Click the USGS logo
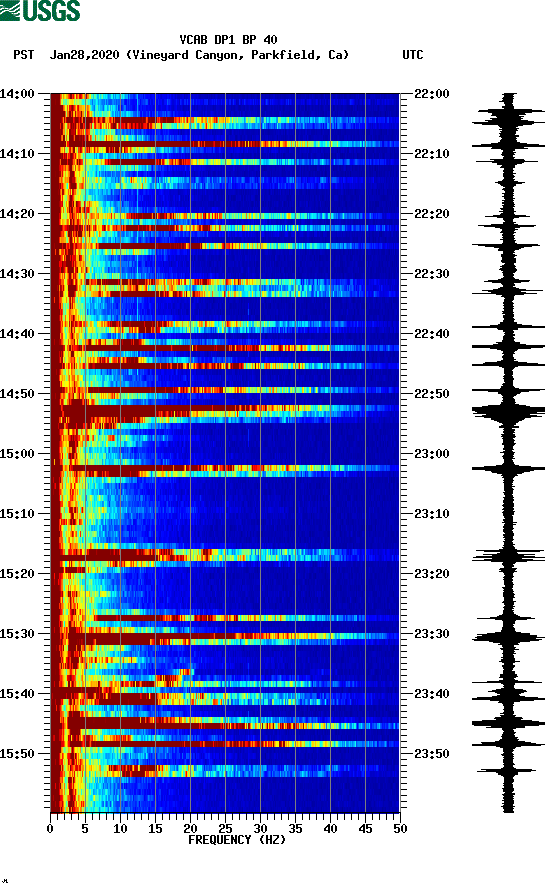Image resolution: width=552 pixels, height=892 pixels. coord(40,10)
